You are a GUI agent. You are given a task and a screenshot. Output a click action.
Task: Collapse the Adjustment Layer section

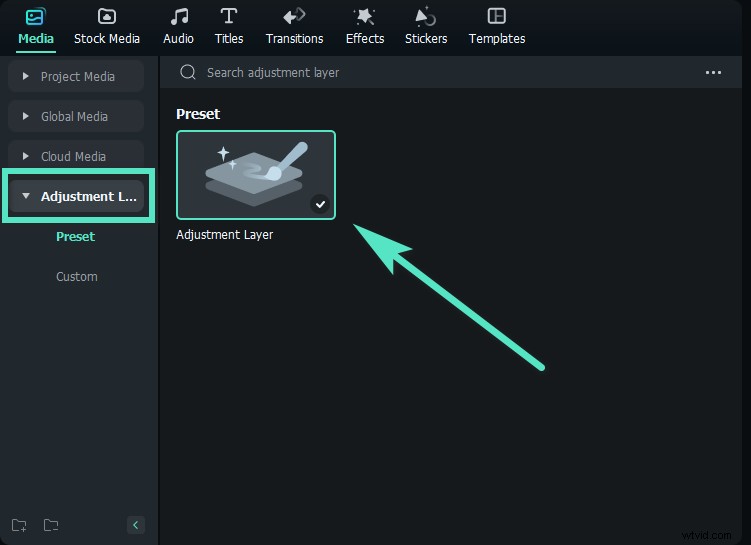coord(77,197)
